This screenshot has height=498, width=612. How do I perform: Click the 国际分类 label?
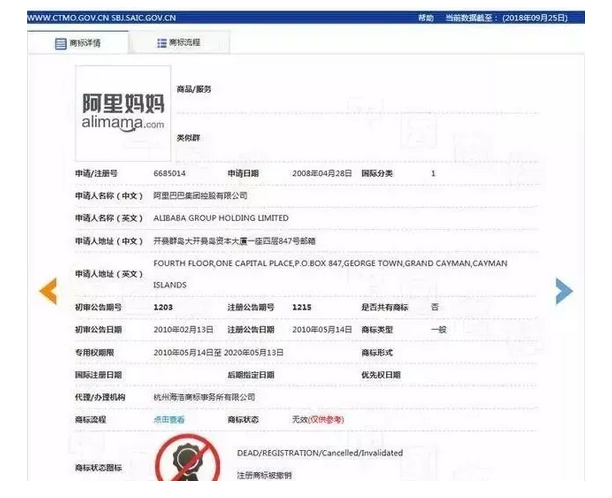(x=377, y=173)
